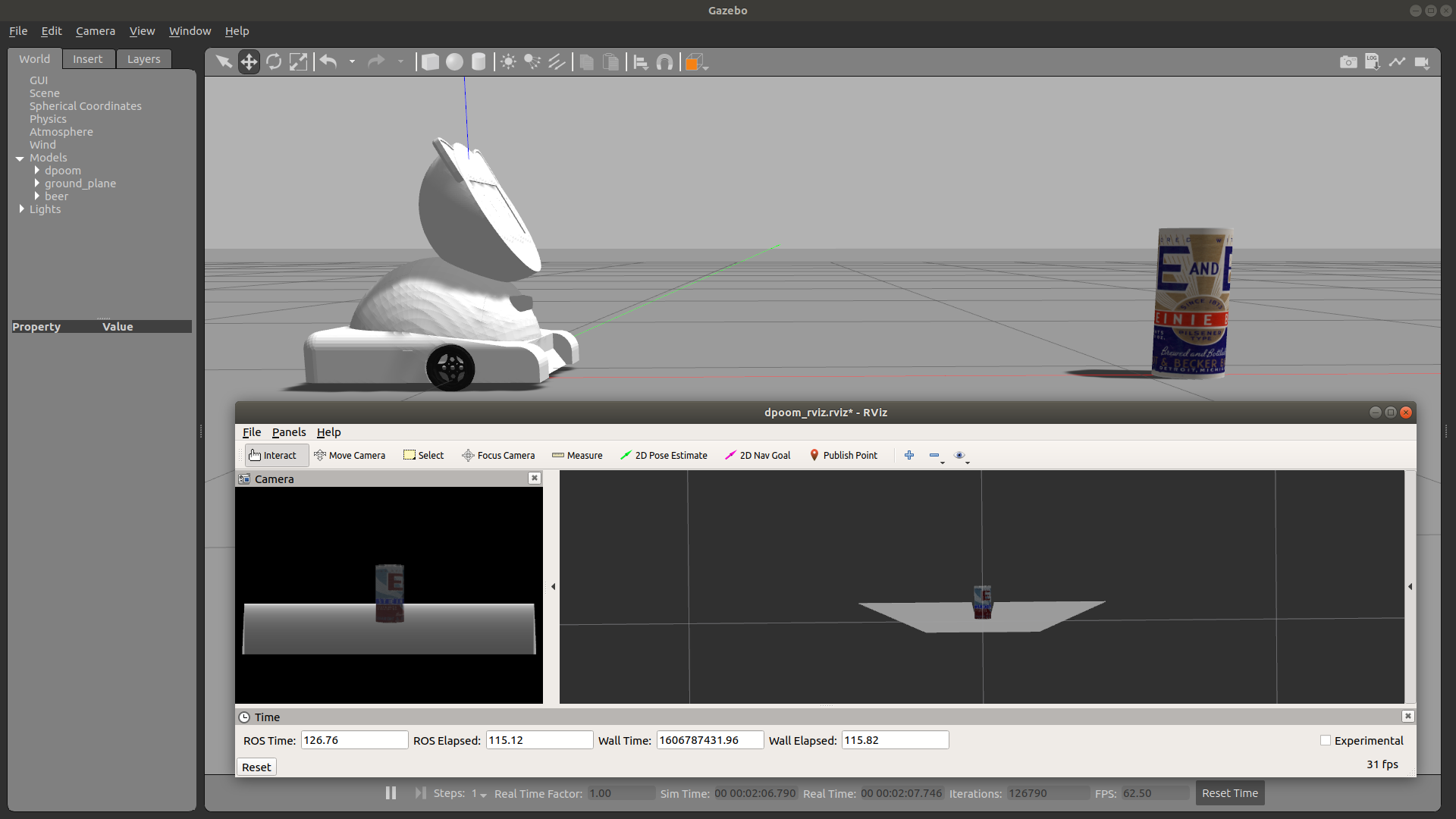Screen dimensions: 1456x819
Task: Open the RViz Help menu
Action: point(329,432)
